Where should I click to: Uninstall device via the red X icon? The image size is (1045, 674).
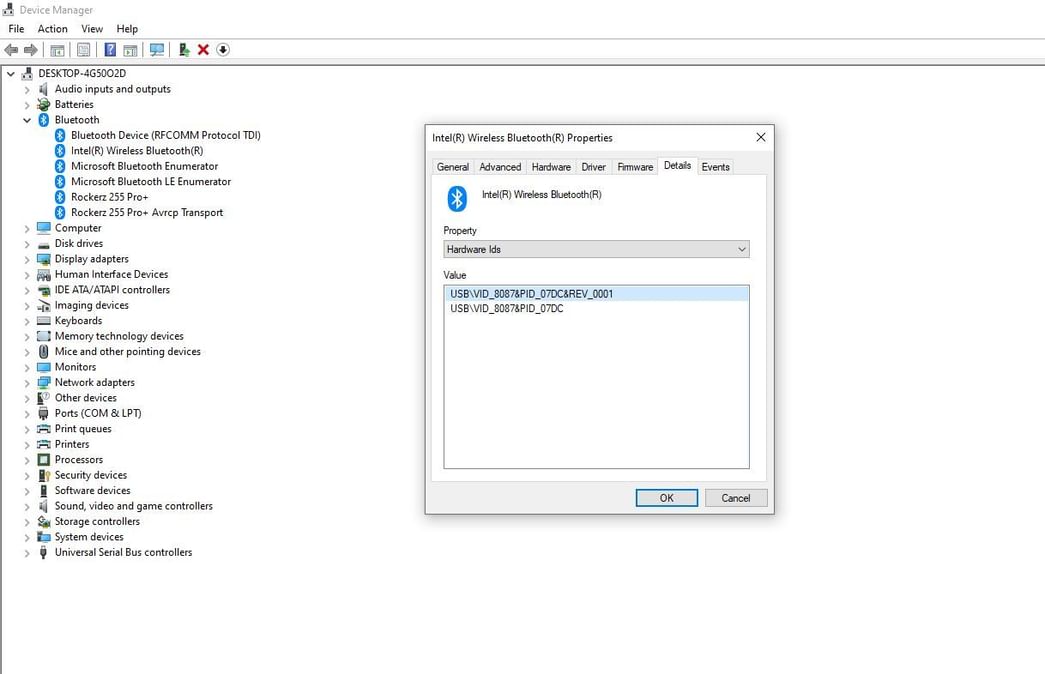point(203,49)
